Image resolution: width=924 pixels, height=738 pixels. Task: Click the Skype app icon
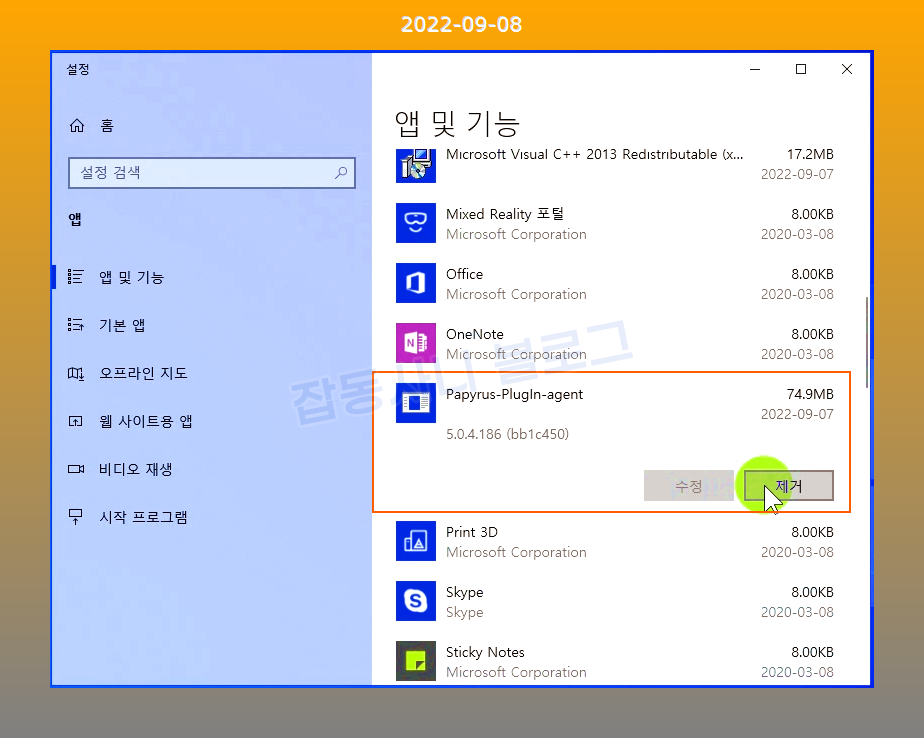click(415, 601)
